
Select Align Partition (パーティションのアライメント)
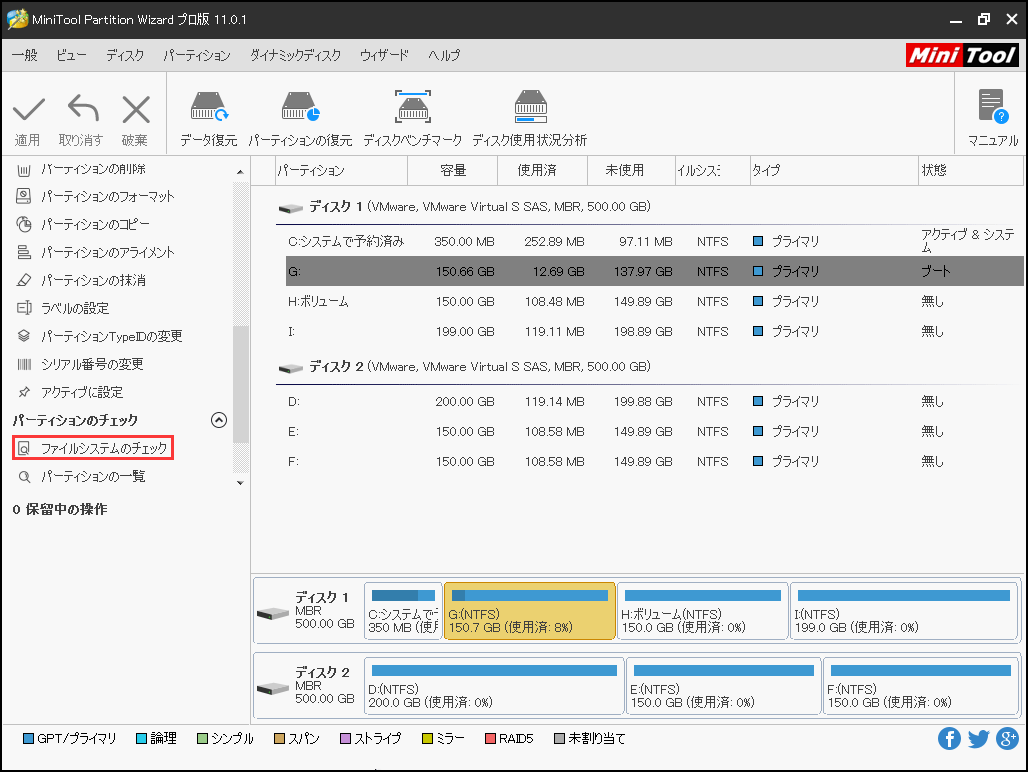(95, 252)
